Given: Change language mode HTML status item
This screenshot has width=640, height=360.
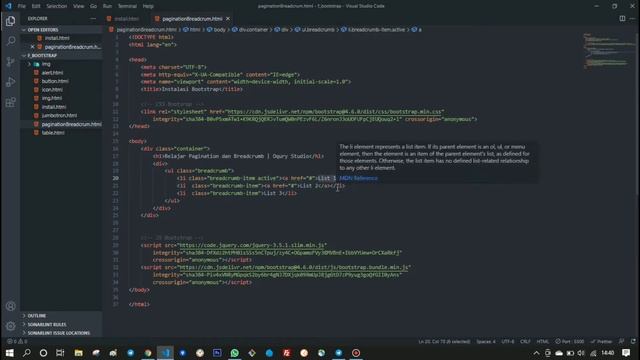Looking at the screenshot, I should click(542, 341).
